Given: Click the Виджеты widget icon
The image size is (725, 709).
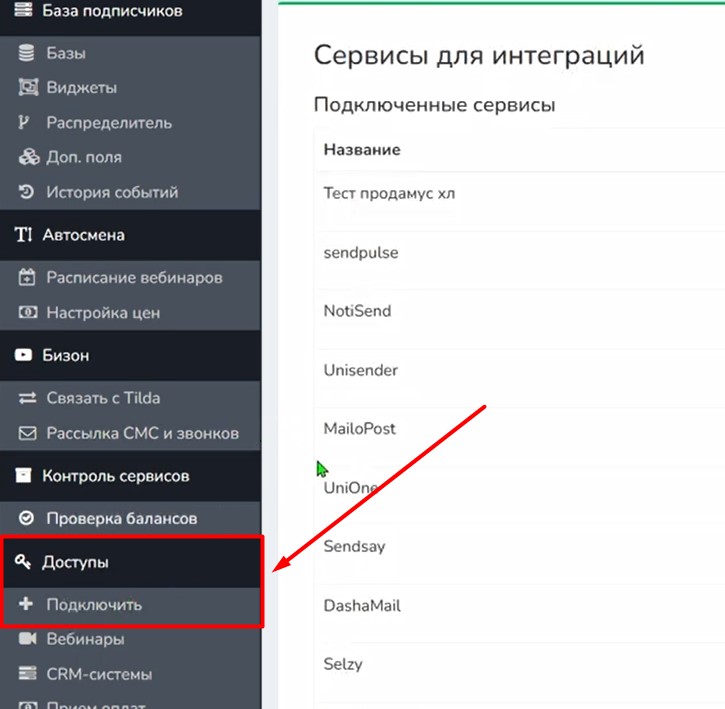Looking at the screenshot, I should point(27,88).
